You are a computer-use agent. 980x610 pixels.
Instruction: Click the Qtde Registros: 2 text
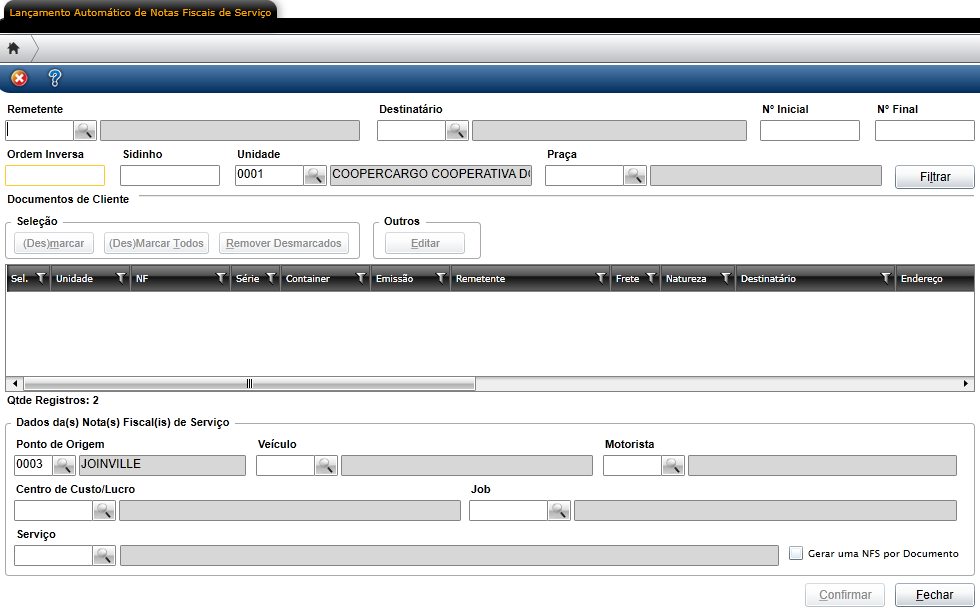point(52,400)
